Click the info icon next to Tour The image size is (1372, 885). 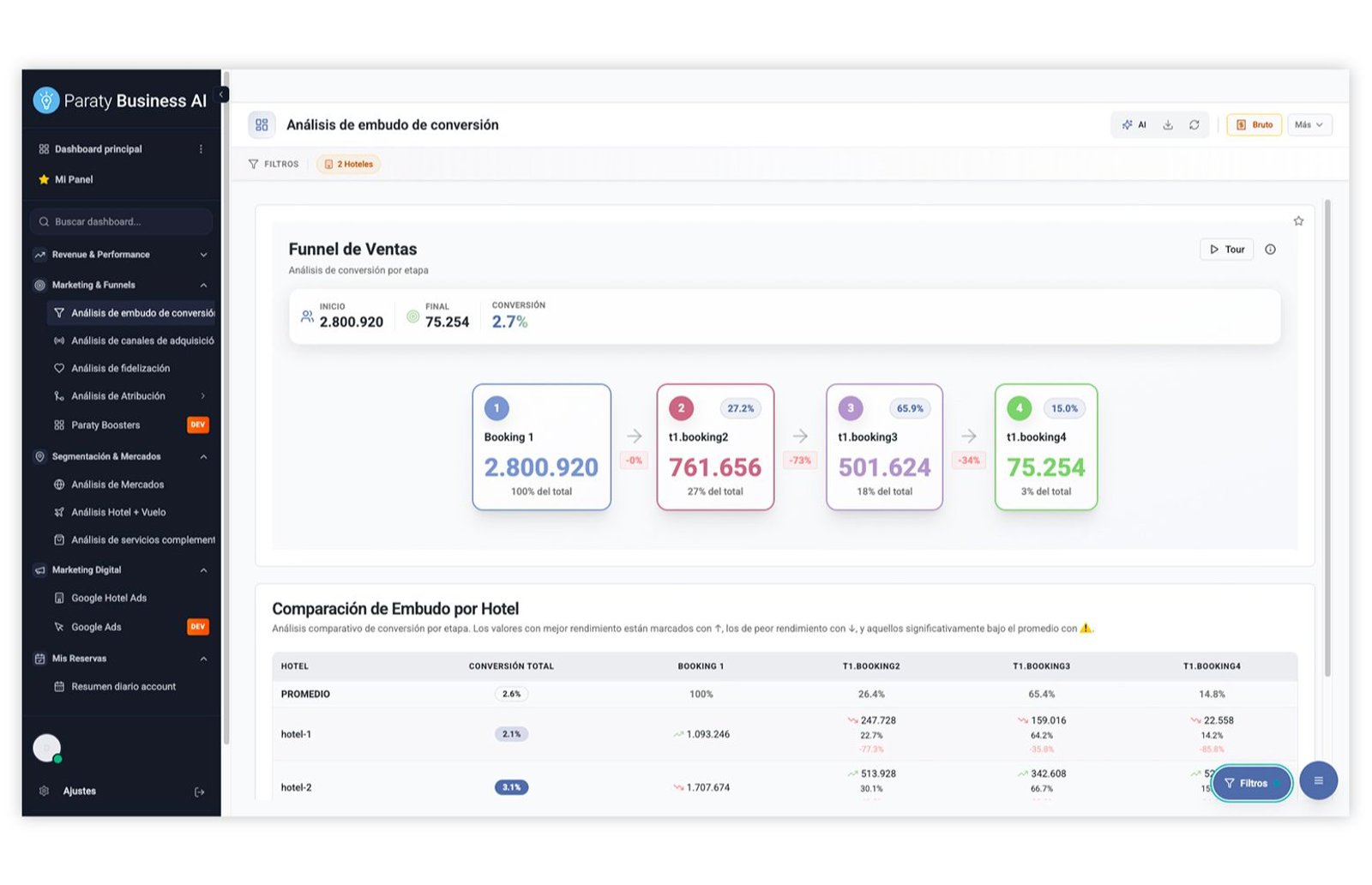pyautogui.click(x=1270, y=250)
